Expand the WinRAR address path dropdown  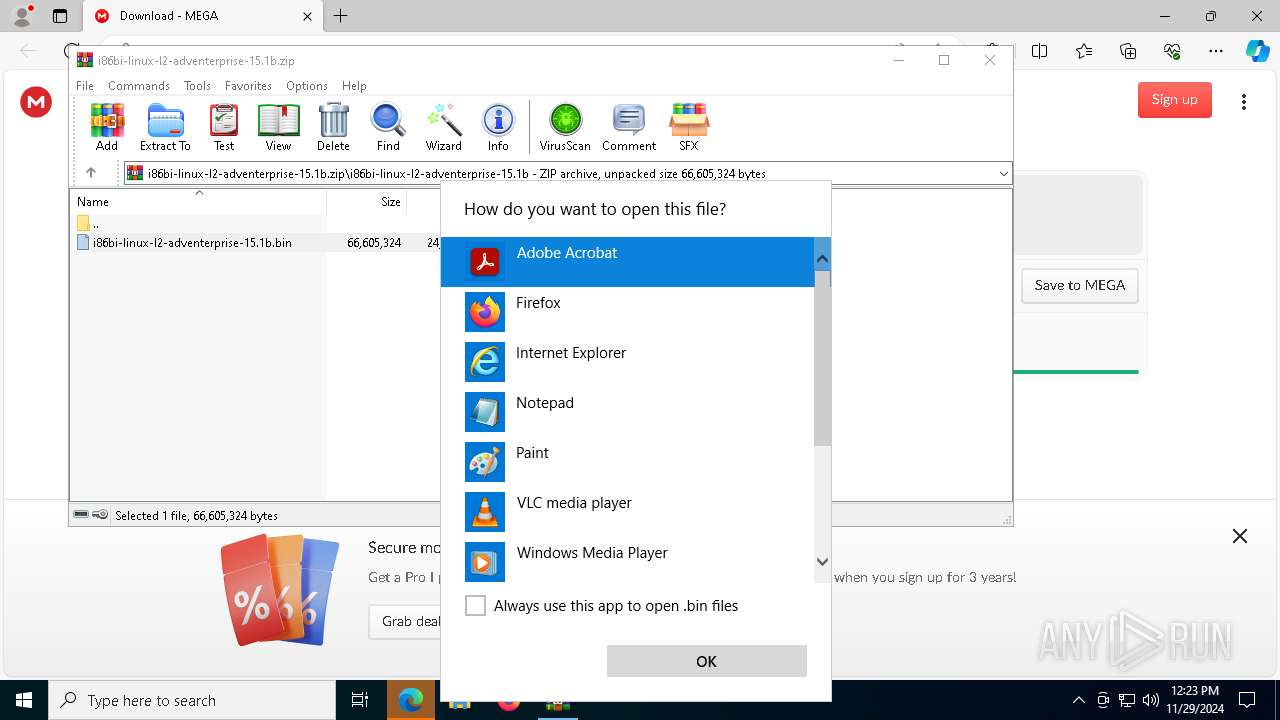point(1003,173)
